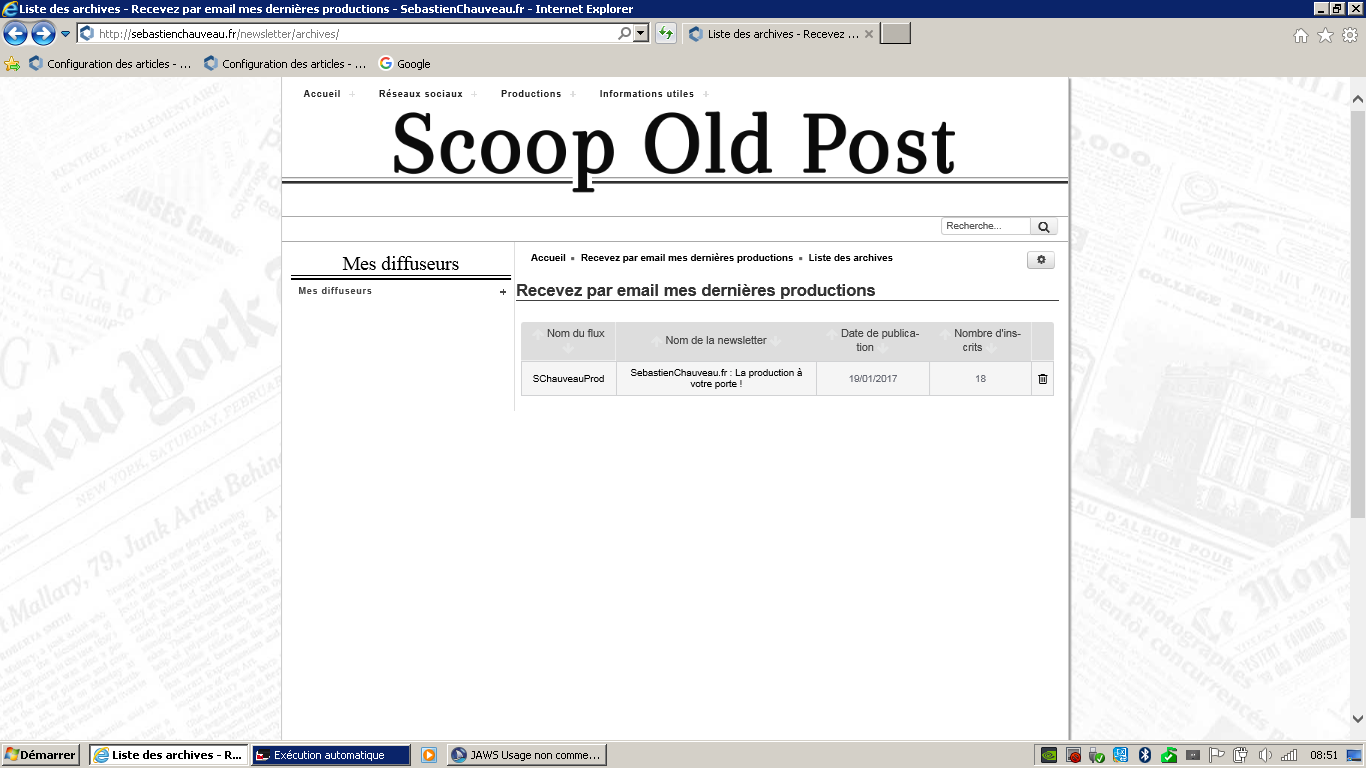Screen dimensions: 1366x768
Task: Click the Informations utiles menu item
Action: click(646, 94)
